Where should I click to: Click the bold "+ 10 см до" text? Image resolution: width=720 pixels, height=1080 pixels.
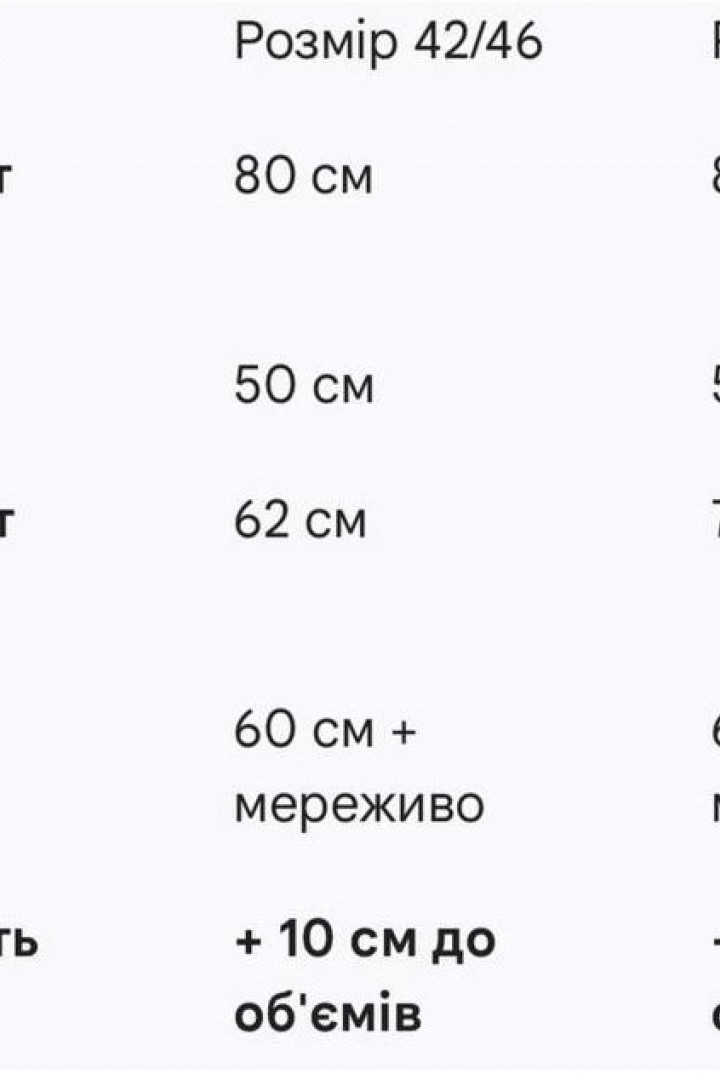coord(365,941)
